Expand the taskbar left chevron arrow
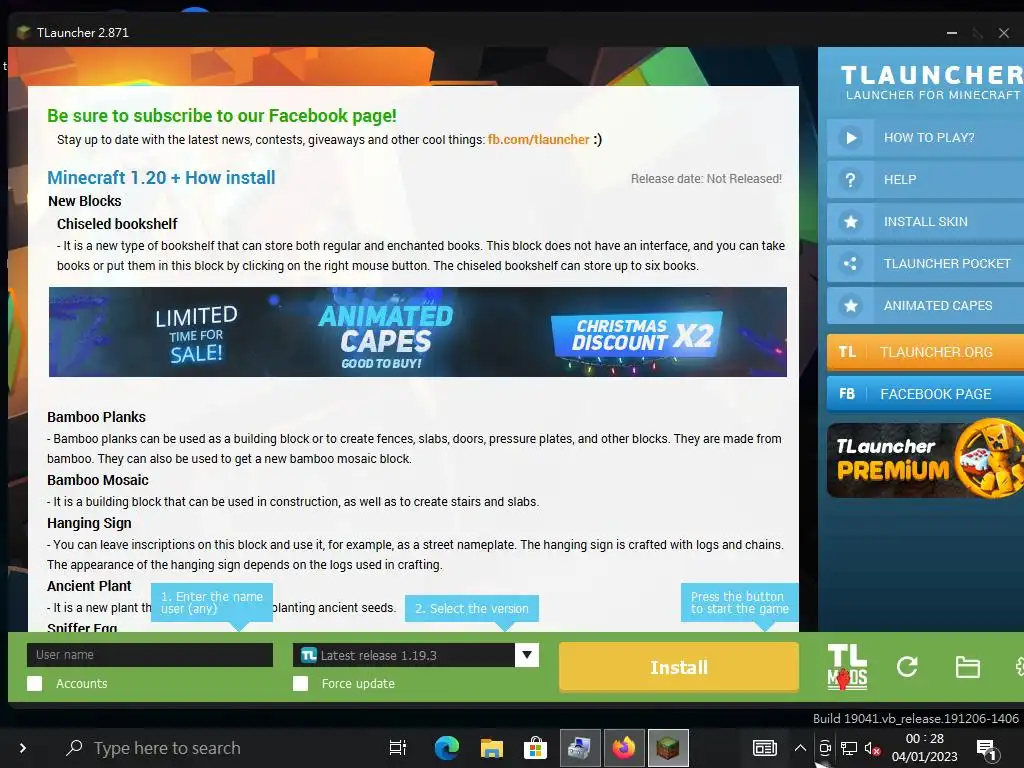 point(23,748)
